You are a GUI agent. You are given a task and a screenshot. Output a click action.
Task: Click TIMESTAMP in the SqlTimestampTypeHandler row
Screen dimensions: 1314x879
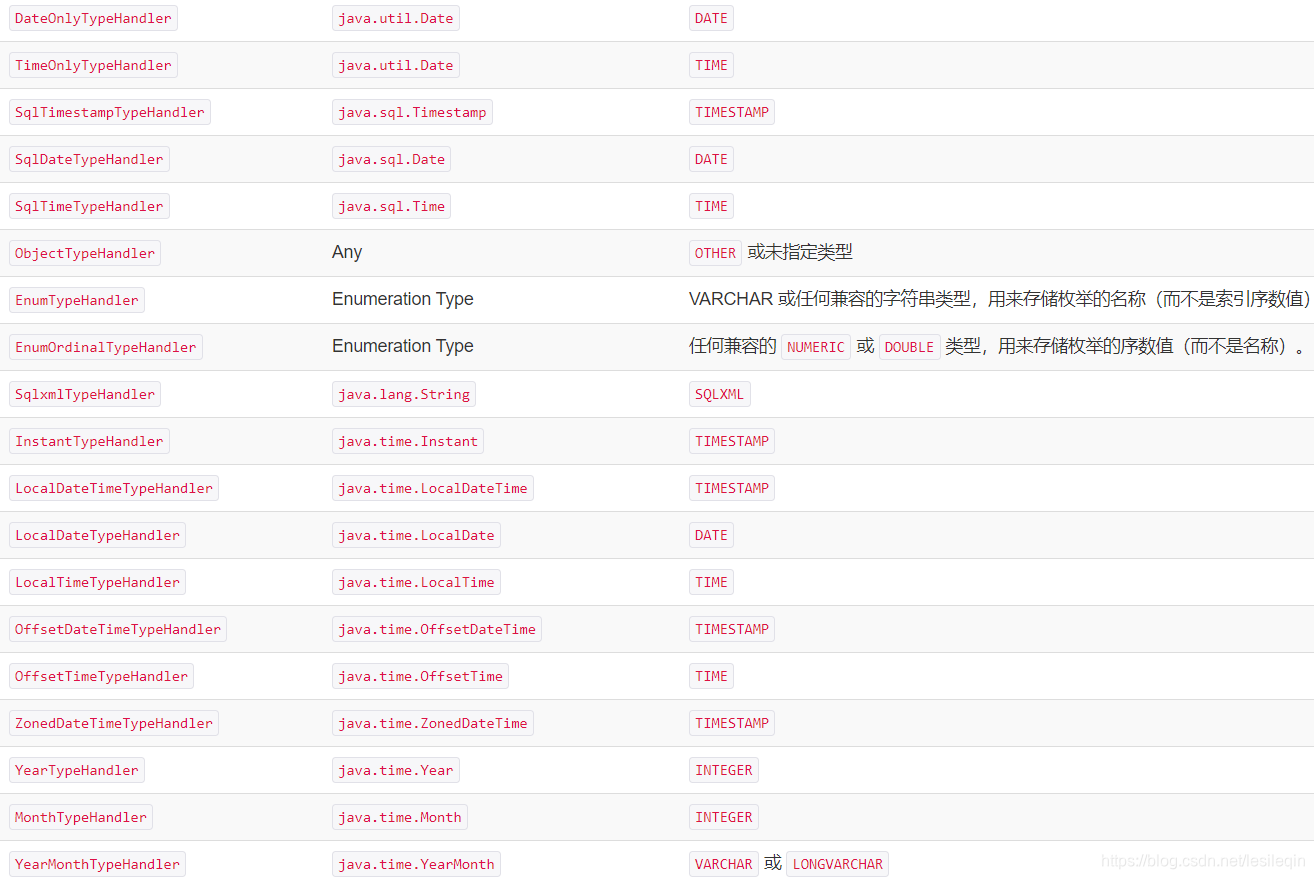(x=732, y=112)
